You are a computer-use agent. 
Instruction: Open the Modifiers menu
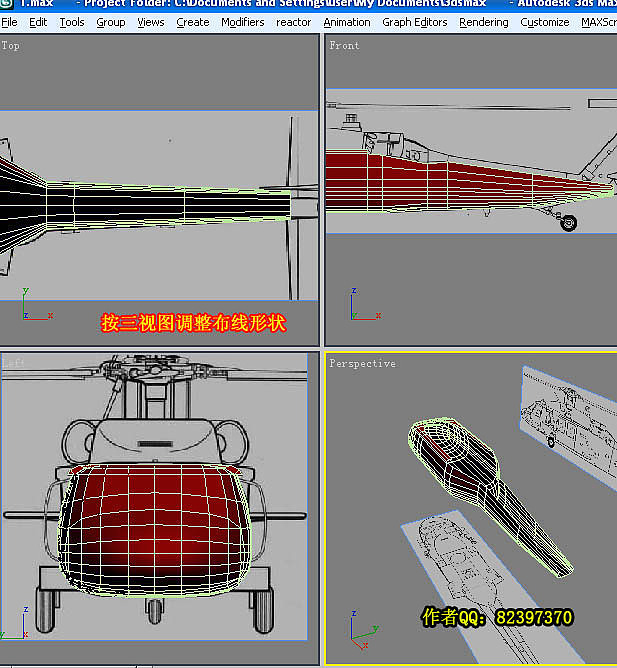coord(242,22)
